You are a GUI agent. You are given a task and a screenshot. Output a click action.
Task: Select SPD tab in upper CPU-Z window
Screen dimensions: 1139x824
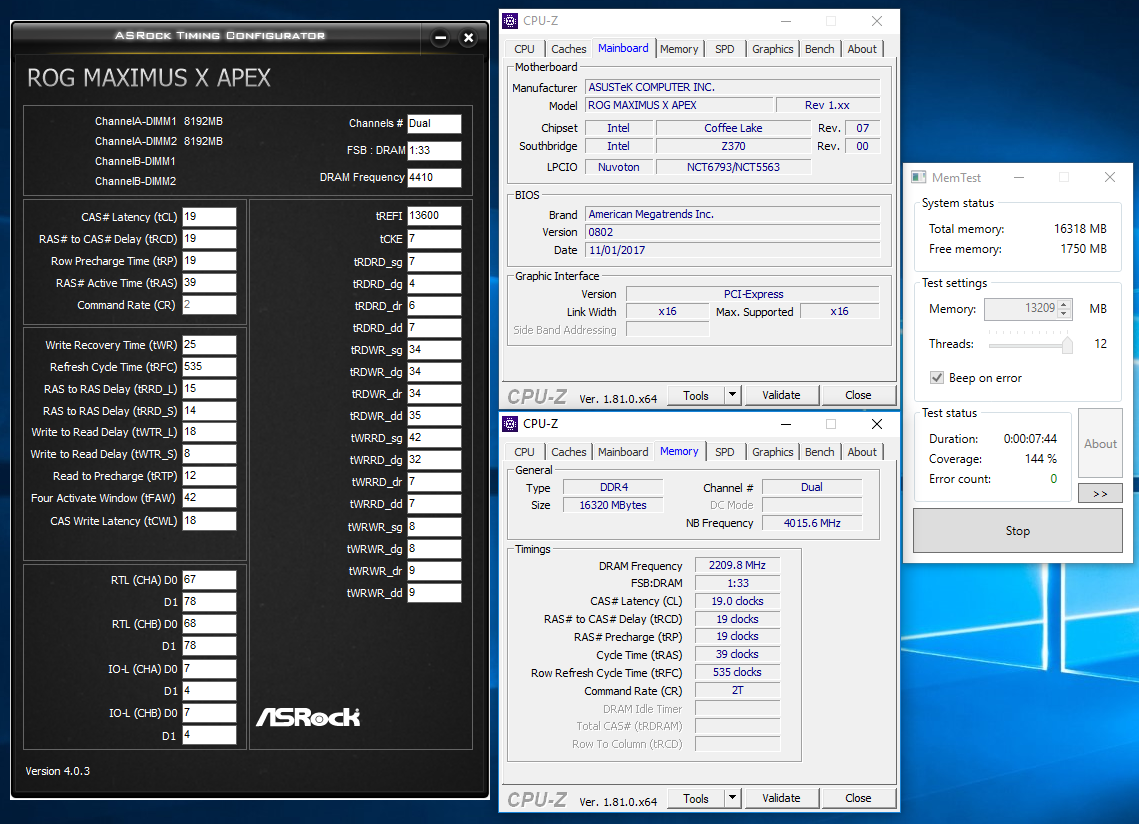tap(725, 49)
